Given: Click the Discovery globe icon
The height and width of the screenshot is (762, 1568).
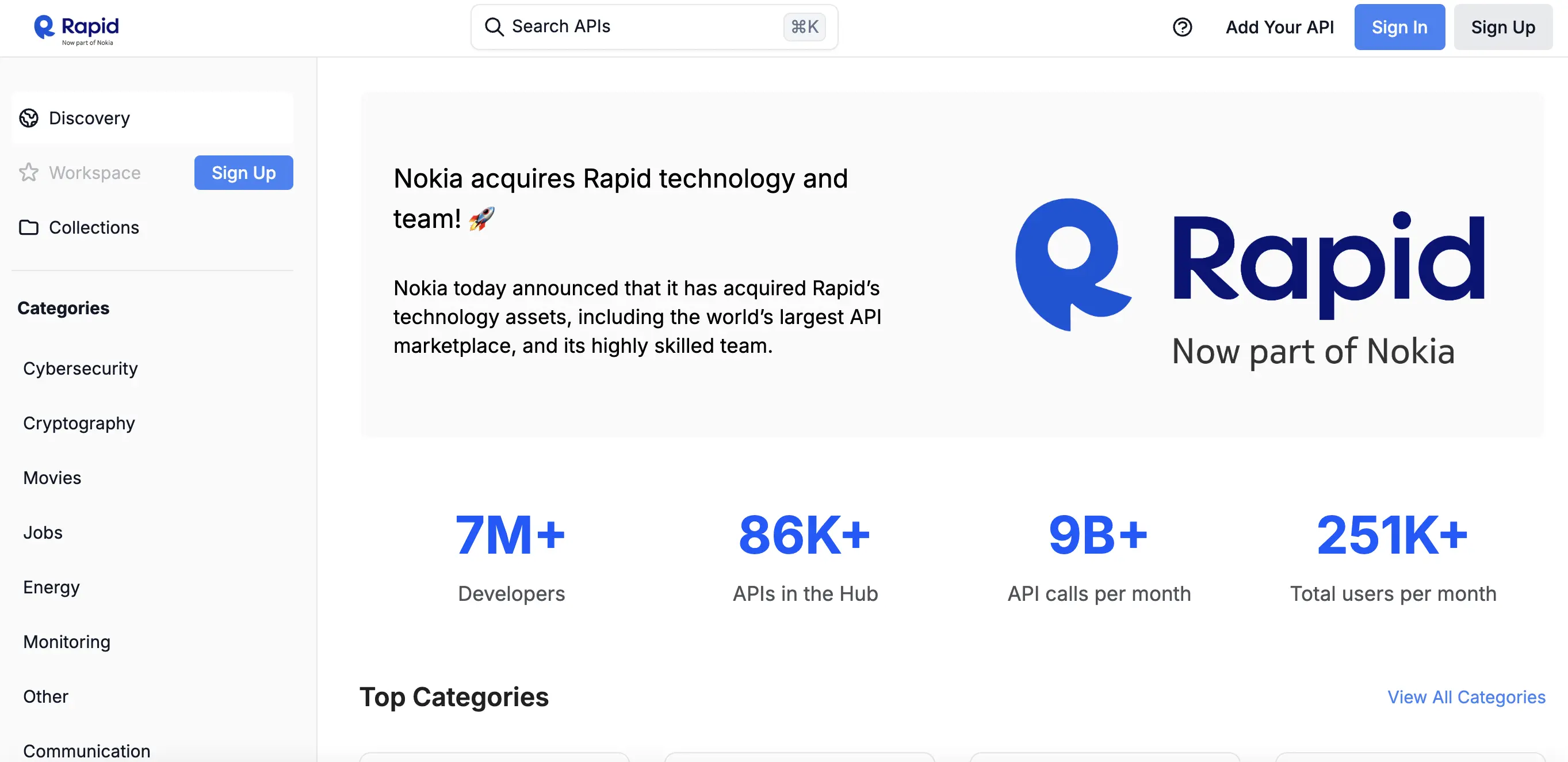Looking at the screenshot, I should pyautogui.click(x=29, y=118).
